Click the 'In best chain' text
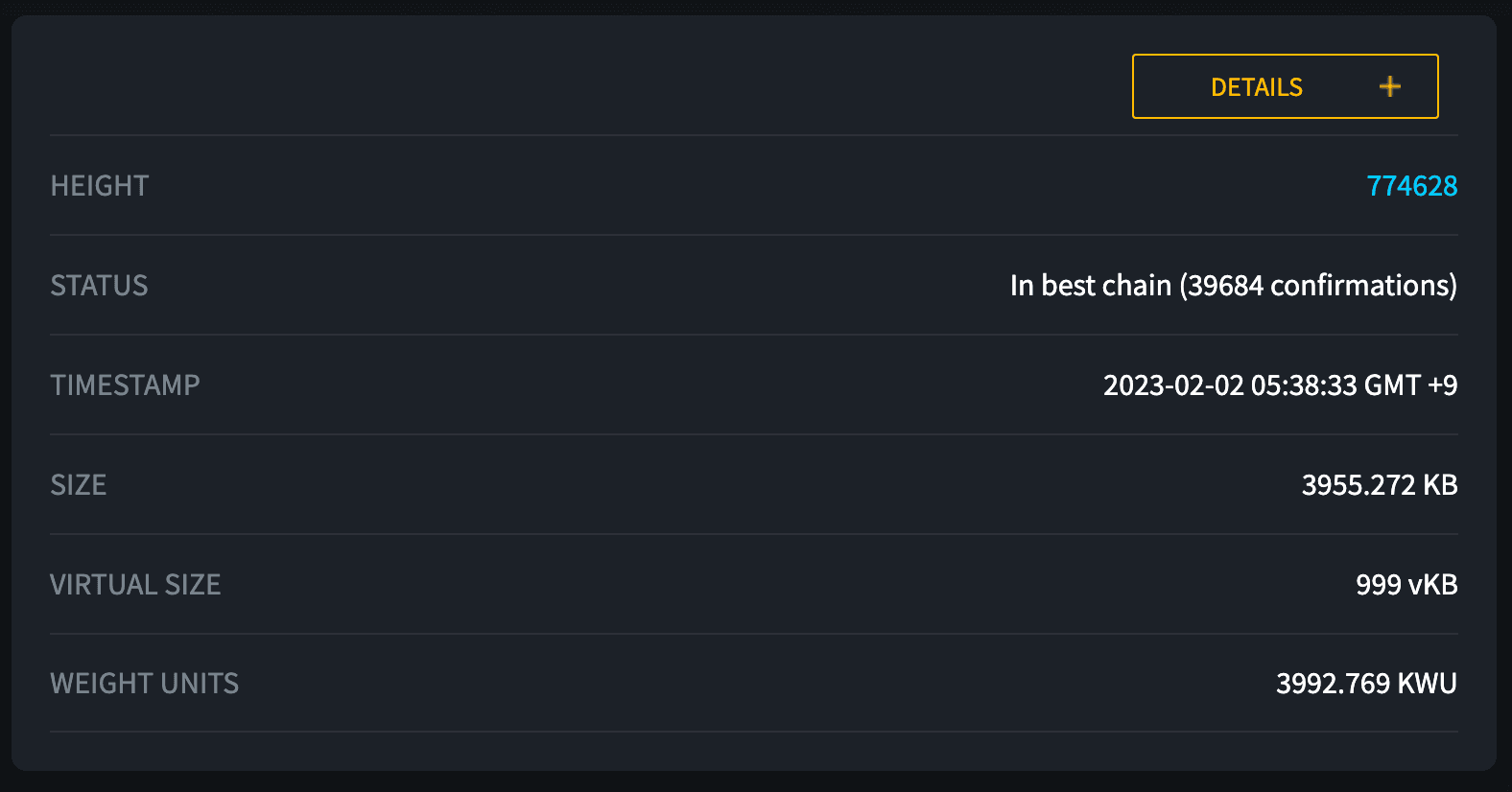This screenshot has height=792, width=1512. click(1091, 286)
